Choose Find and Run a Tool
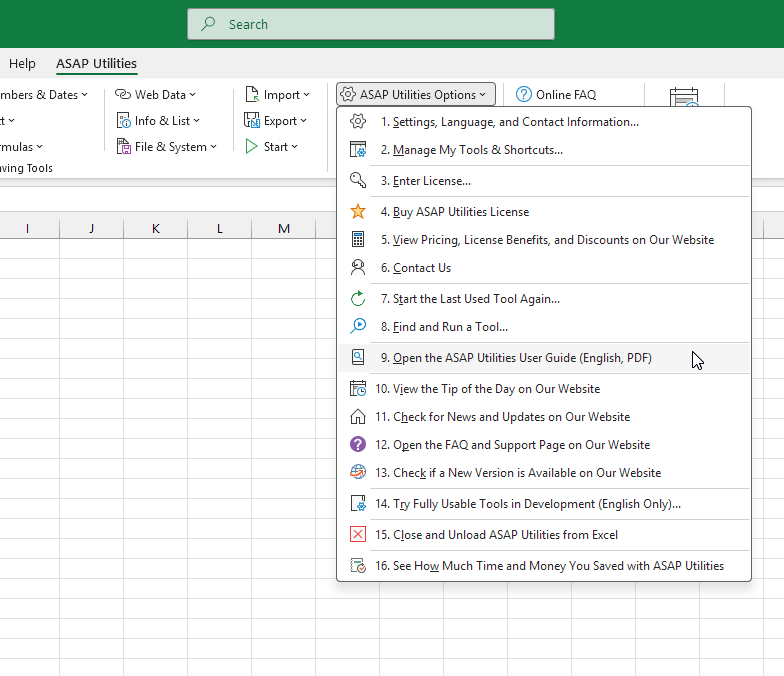The height and width of the screenshot is (676, 784). [x=544, y=326]
